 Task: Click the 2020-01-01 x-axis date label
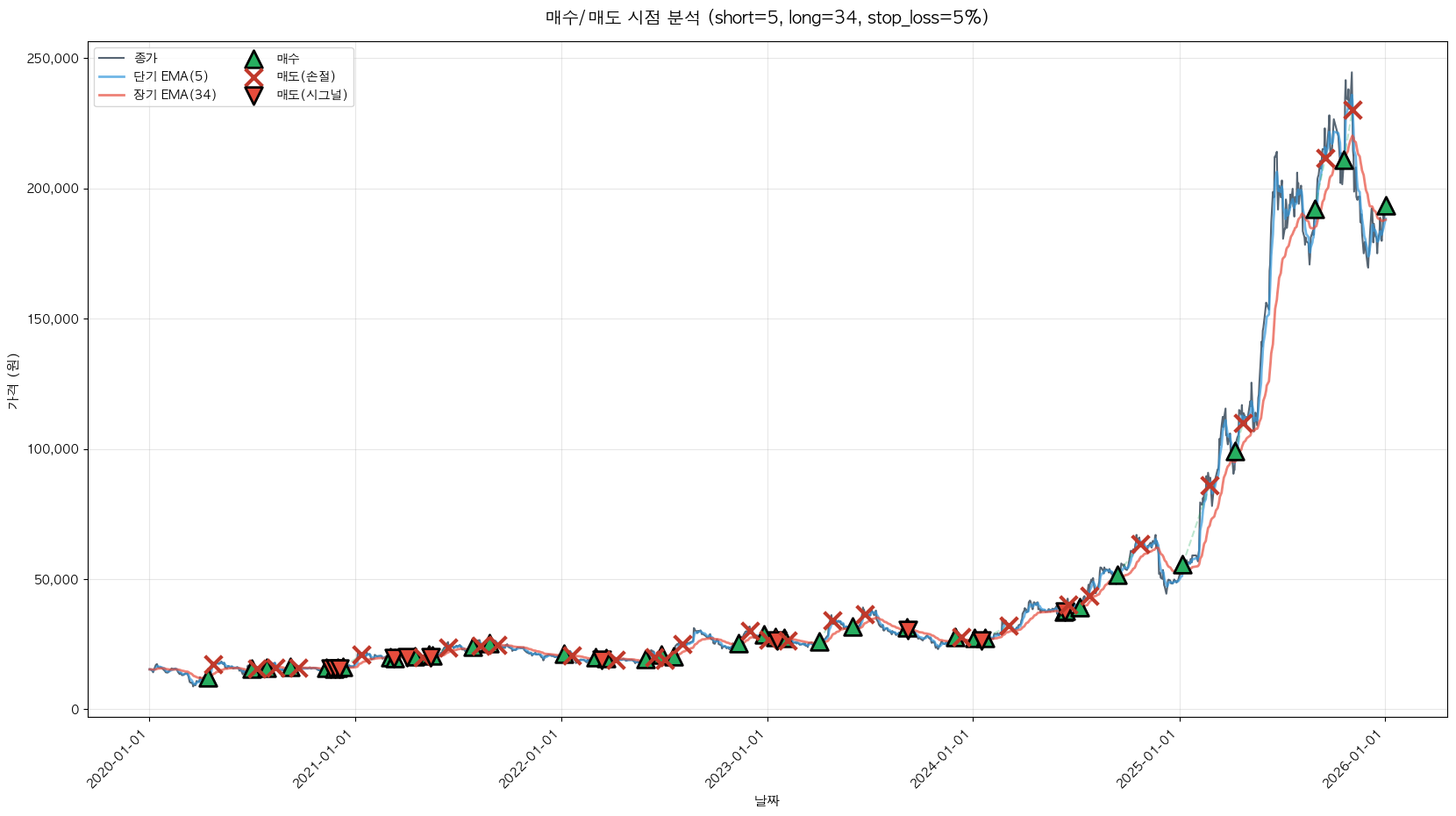[118, 760]
